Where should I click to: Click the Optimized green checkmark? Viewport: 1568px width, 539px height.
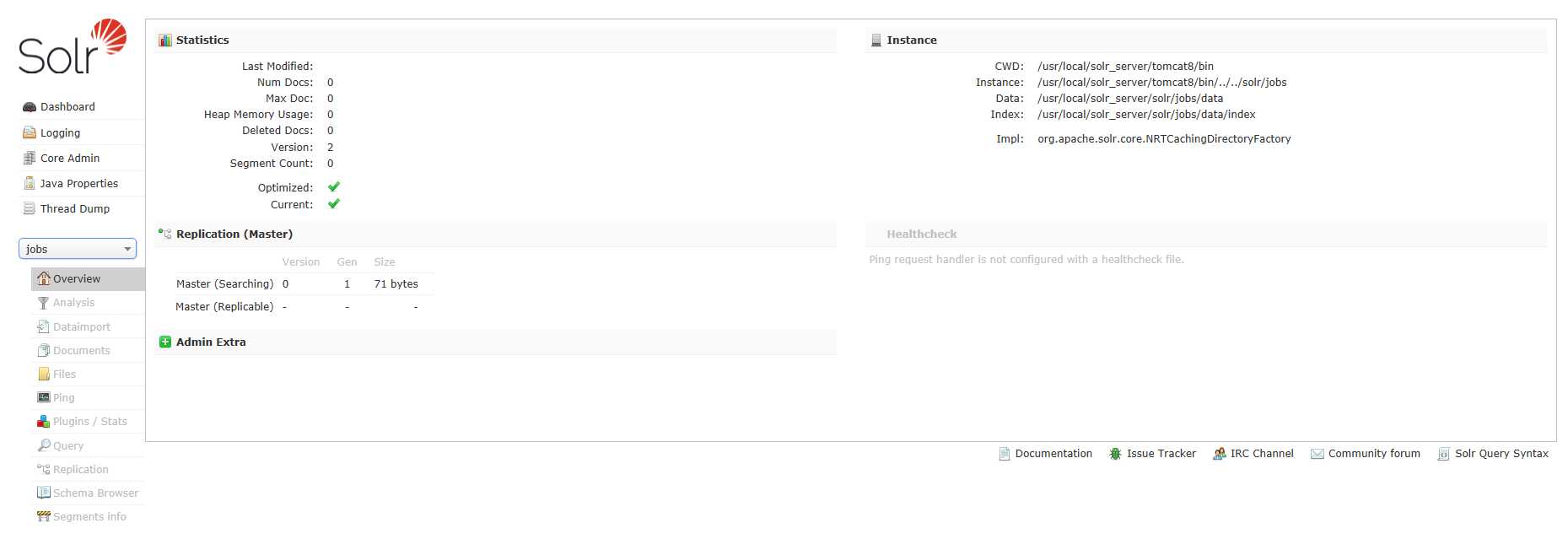334,187
